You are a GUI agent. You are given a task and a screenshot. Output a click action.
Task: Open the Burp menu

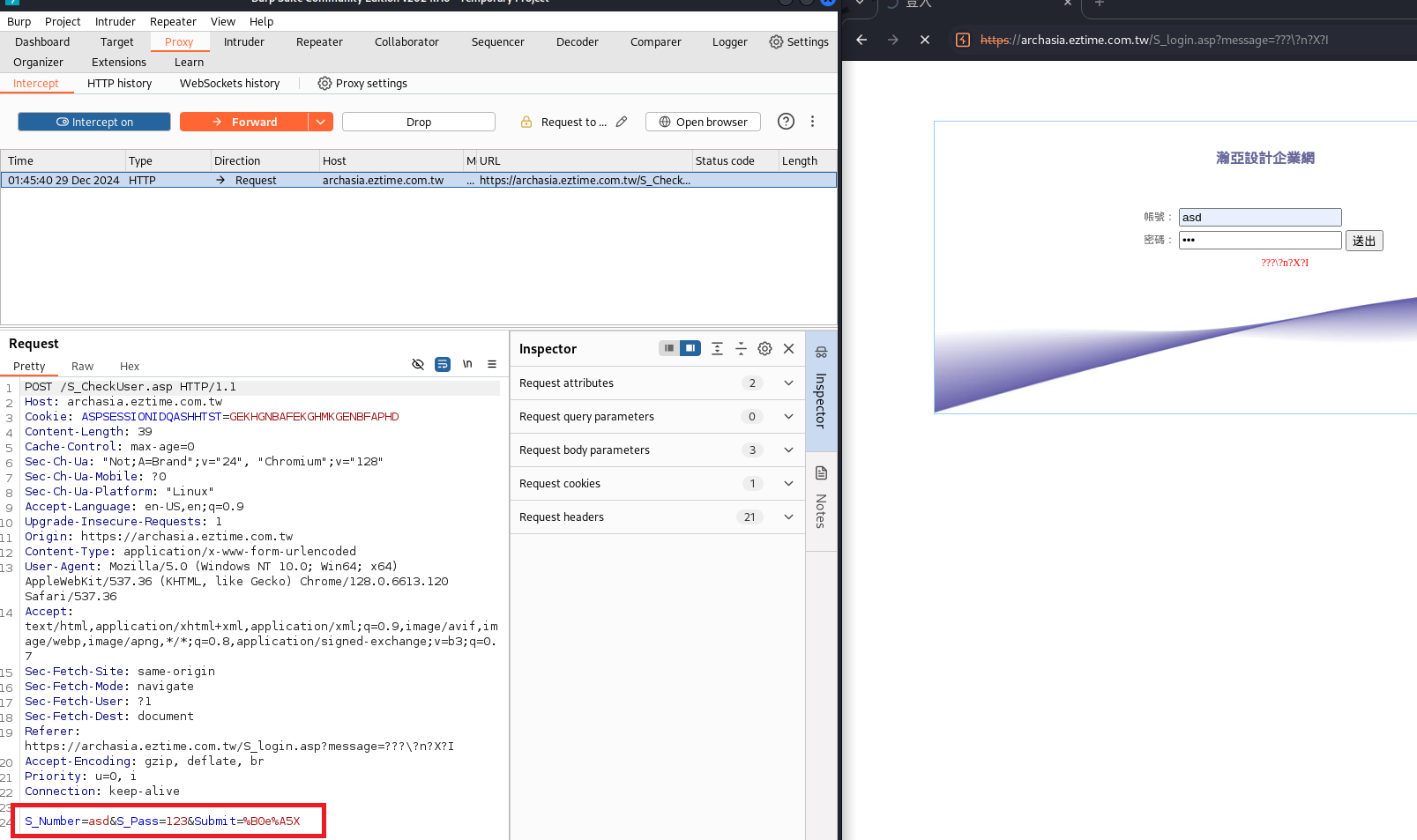coord(19,21)
